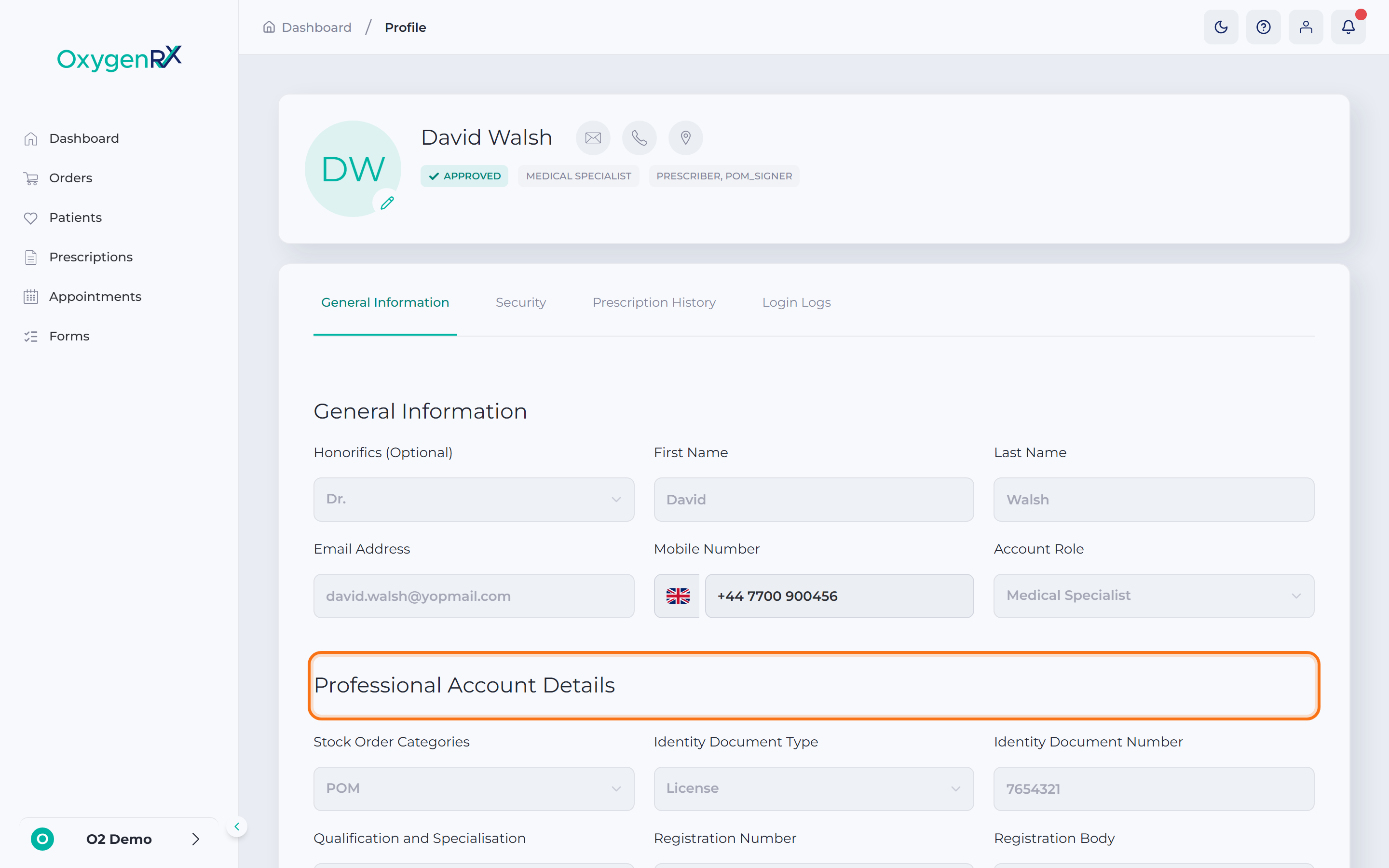This screenshot has height=868, width=1389.
Task: Open the notifications bell
Action: tap(1348, 27)
